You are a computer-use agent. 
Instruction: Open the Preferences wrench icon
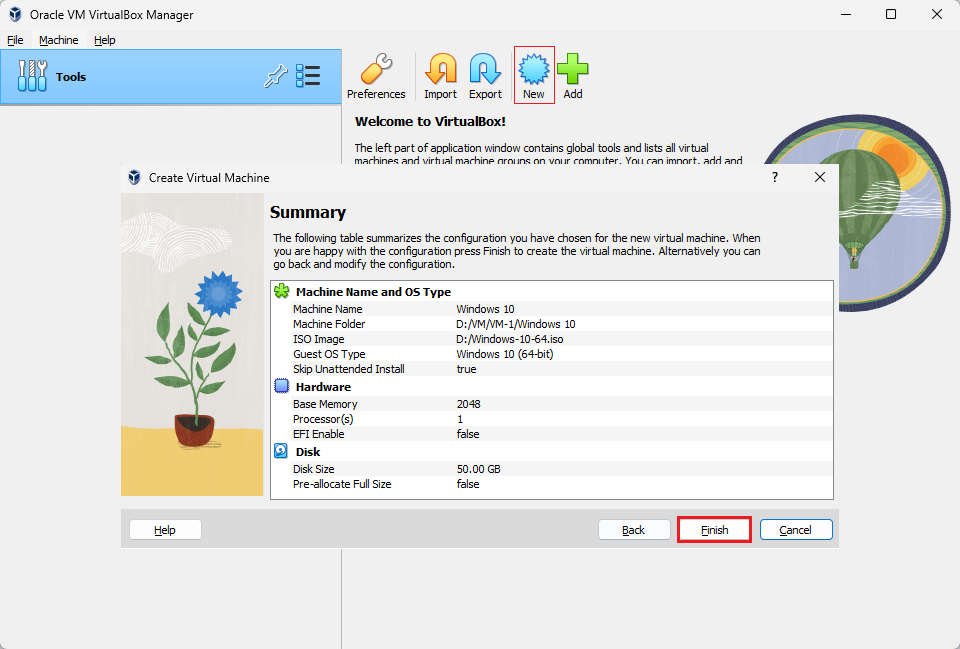(376, 69)
